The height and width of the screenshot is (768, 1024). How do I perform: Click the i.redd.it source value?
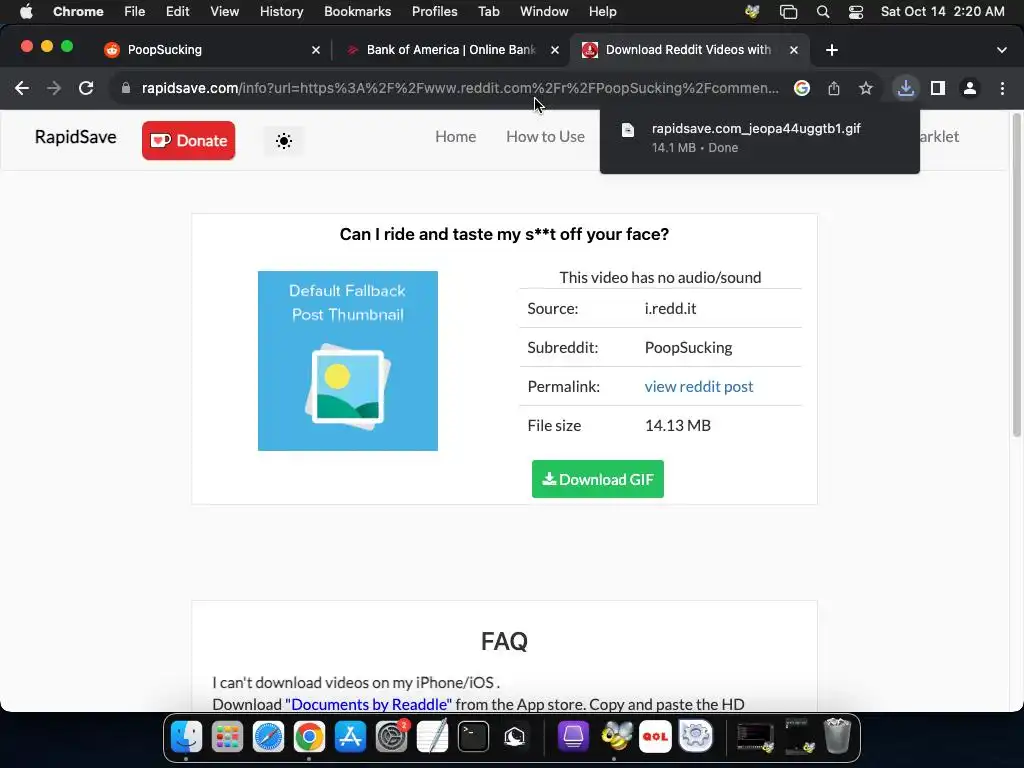click(670, 308)
